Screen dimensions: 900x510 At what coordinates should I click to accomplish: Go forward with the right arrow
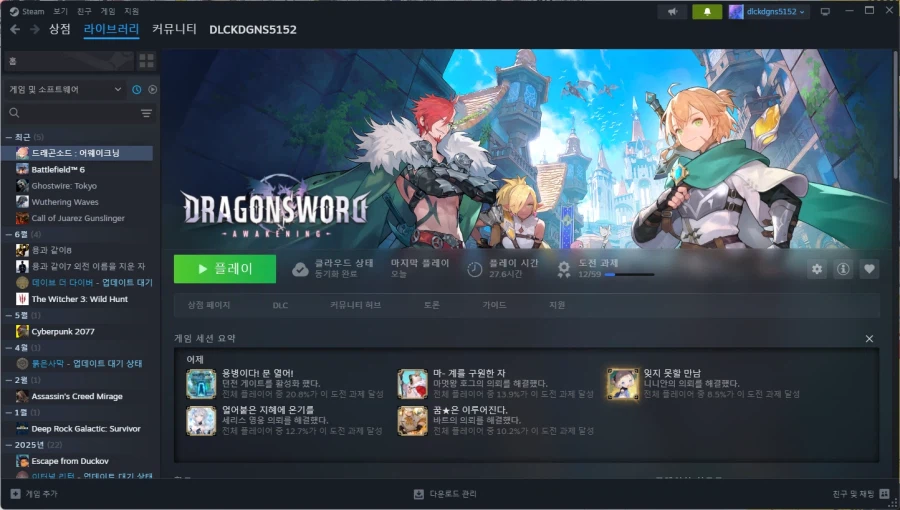pyautogui.click(x=34, y=29)
